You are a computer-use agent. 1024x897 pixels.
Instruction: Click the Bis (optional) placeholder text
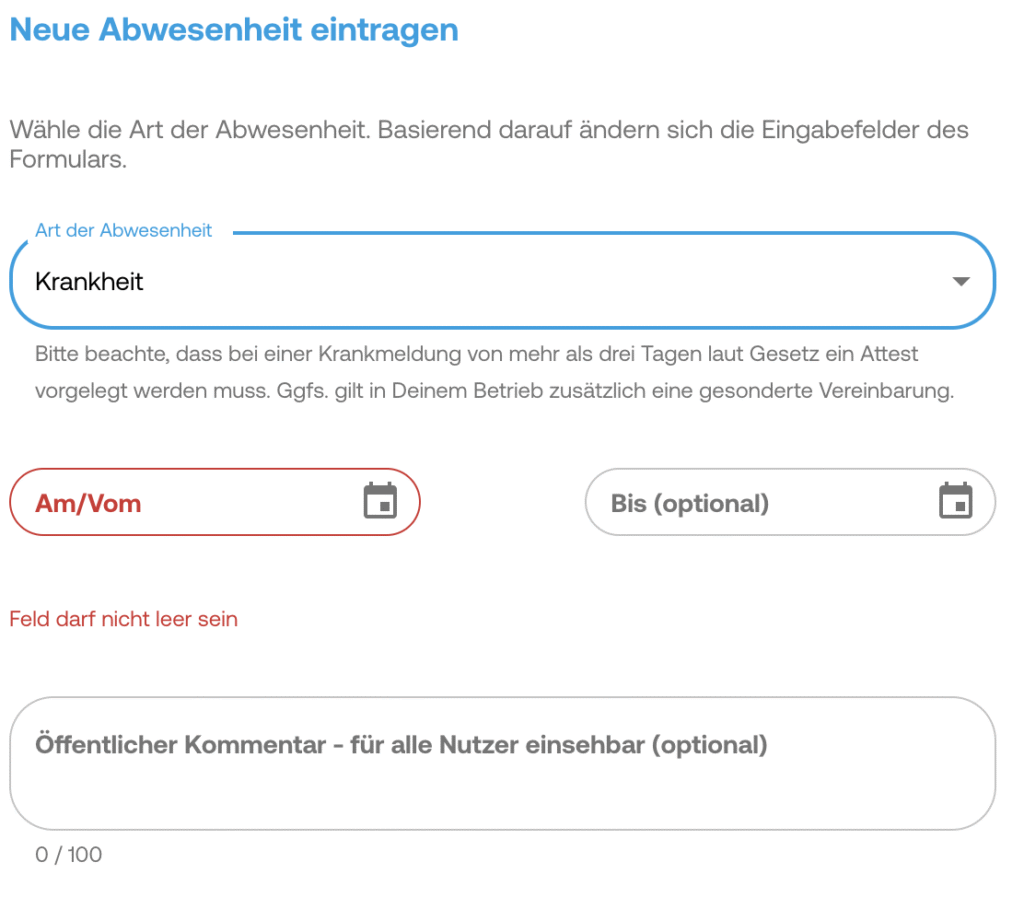click(690, 503)
